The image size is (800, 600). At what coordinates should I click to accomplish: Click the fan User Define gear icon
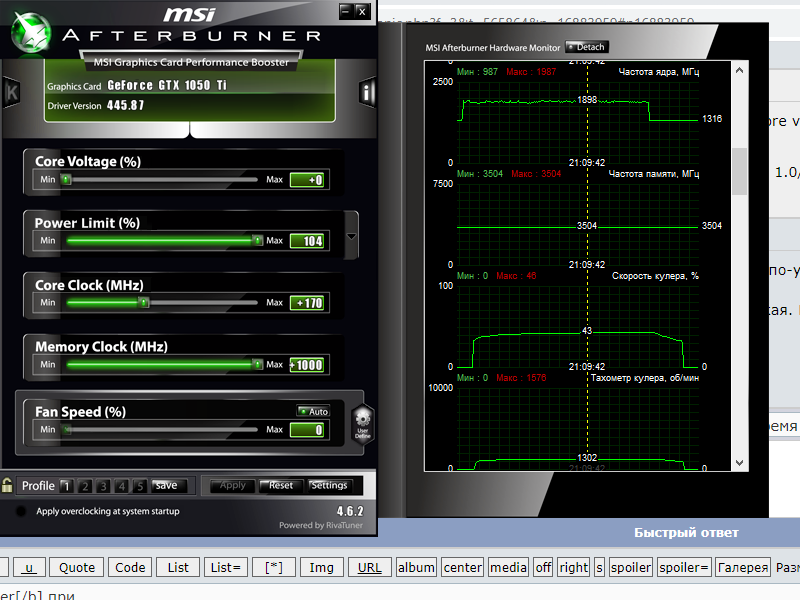pyautogui.click(x=362, y=423)
